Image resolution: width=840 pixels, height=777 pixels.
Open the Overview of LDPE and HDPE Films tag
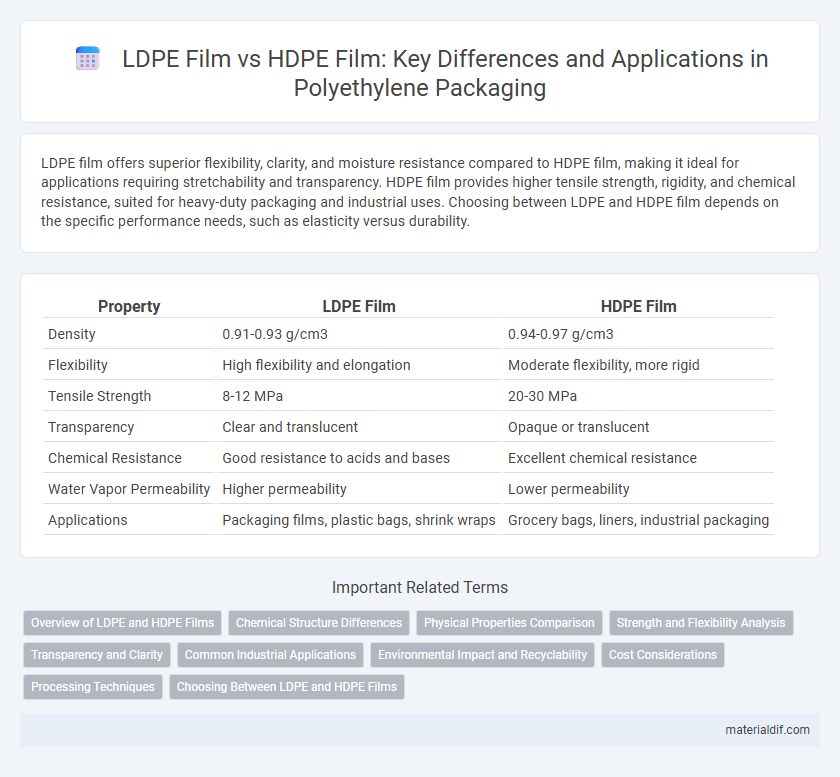point(122,623)
